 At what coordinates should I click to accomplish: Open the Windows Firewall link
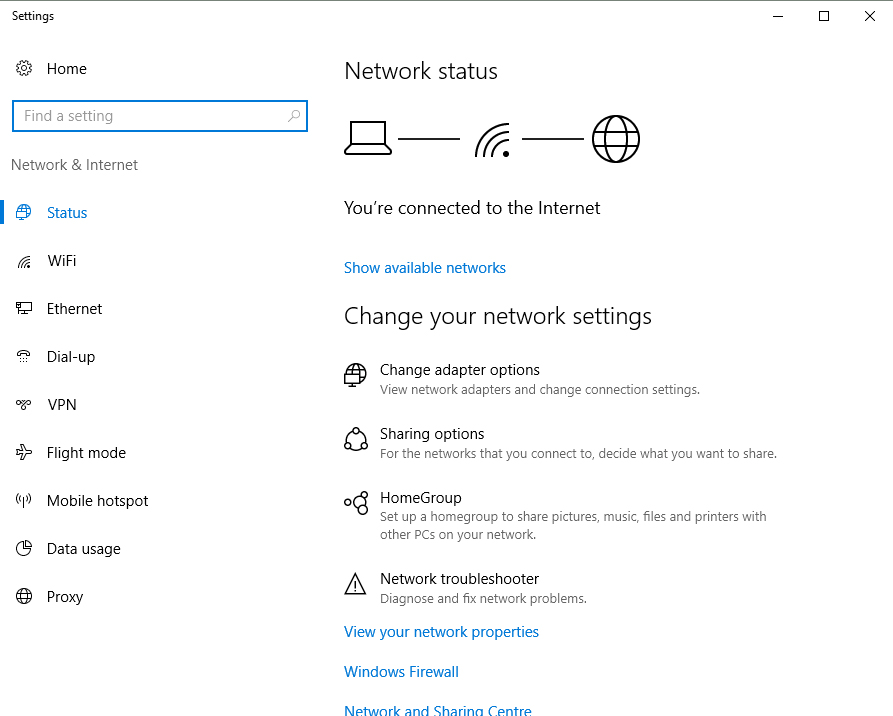[x=401, y=672]
